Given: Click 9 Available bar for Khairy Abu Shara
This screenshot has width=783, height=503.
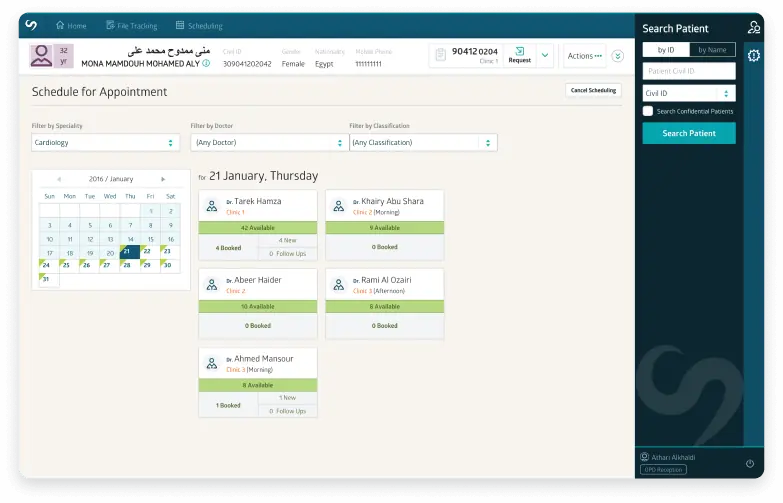Looking at the screenshot, I should [x=385, y=228].
